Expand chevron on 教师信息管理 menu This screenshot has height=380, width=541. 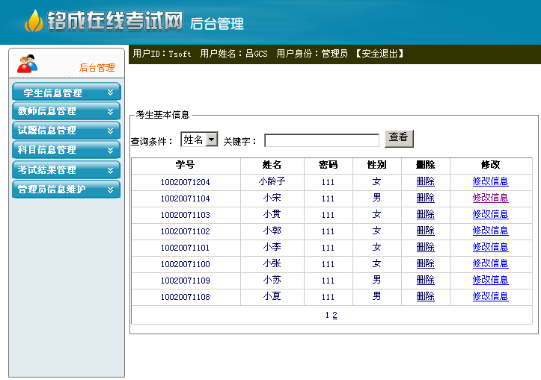(x=110, y=111)
